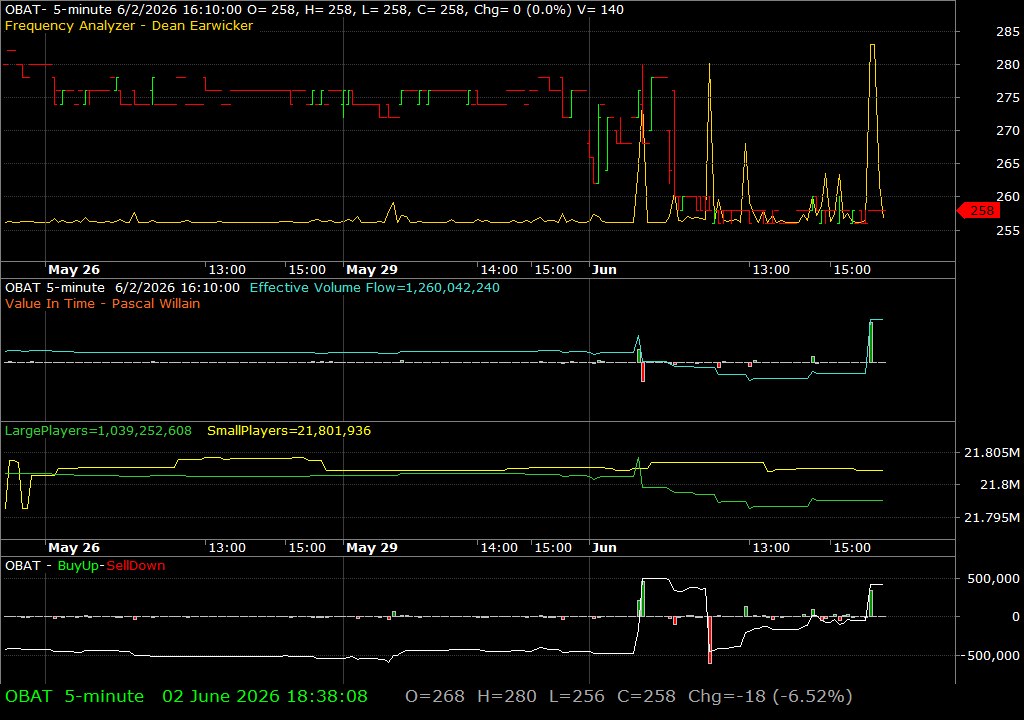
Task: Click the 255 price axis label
Action: point(1008,230)
